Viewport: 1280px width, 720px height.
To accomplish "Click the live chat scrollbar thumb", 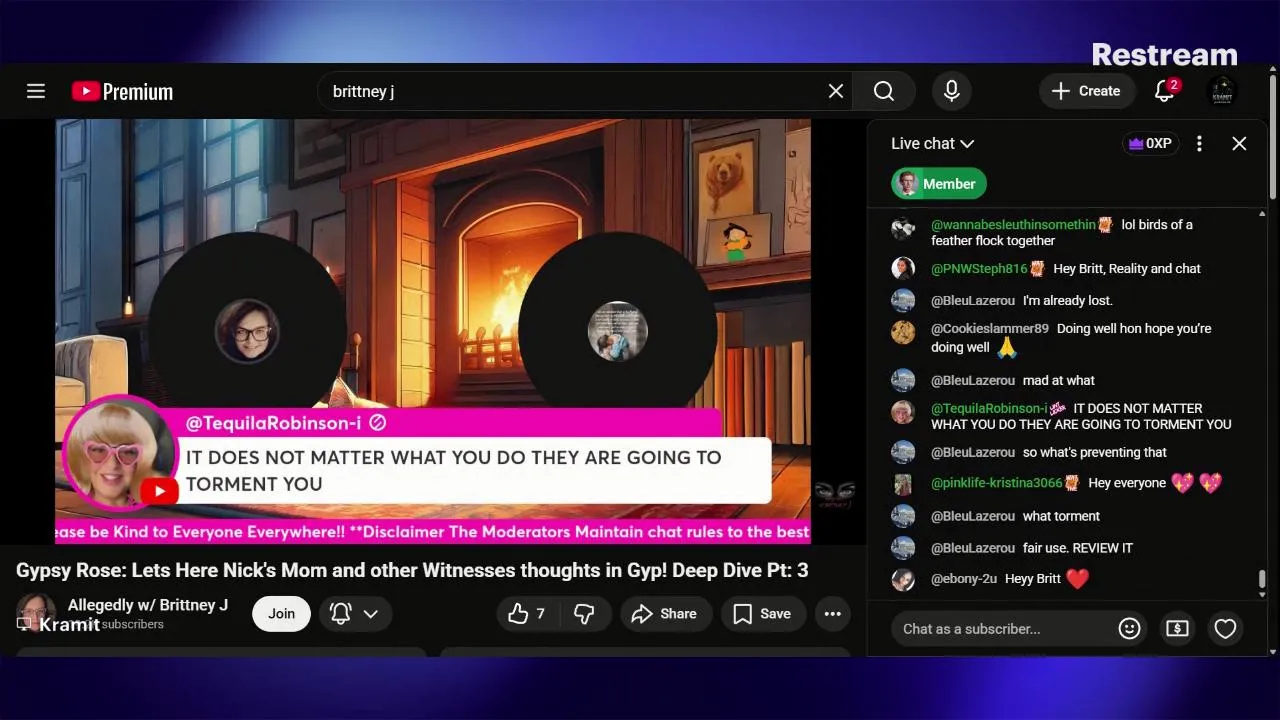I will [x=1262, y=579].
